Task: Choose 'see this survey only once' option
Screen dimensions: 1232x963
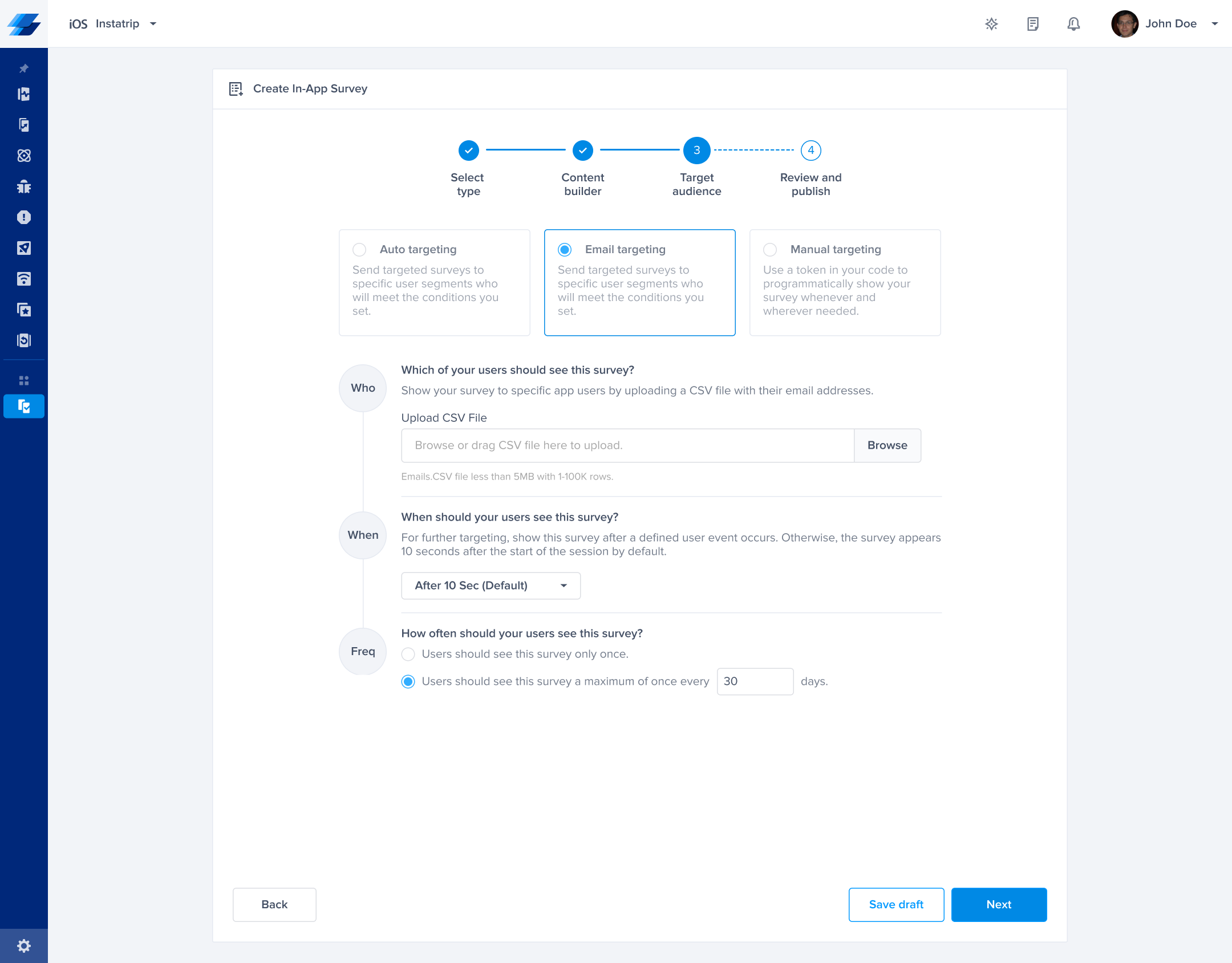Action: click(x=408, y=654)
